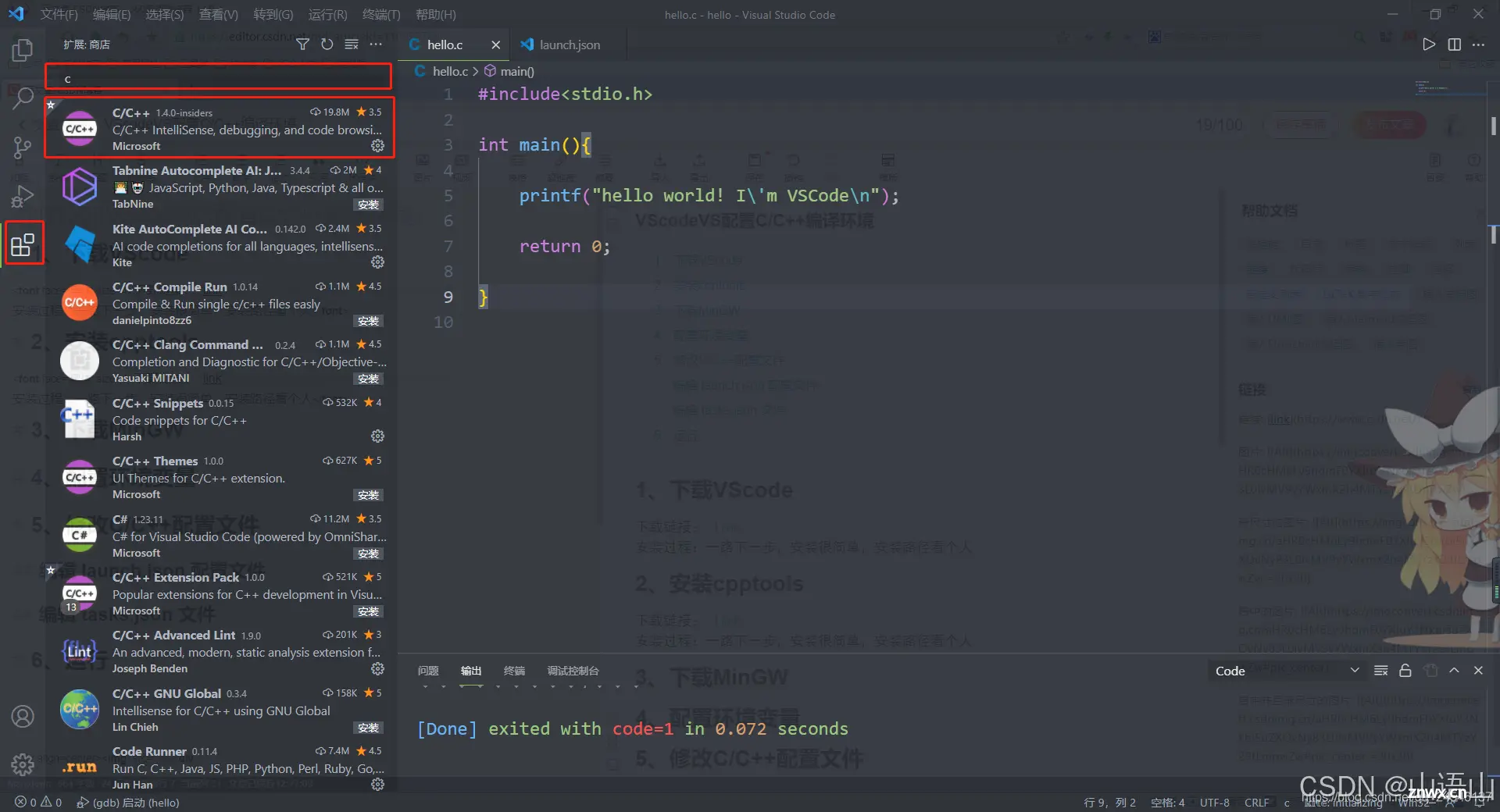This screenshot has height=812, width=1500.
Task: Open the 查看(V) menu
Action: click(219, 14)
